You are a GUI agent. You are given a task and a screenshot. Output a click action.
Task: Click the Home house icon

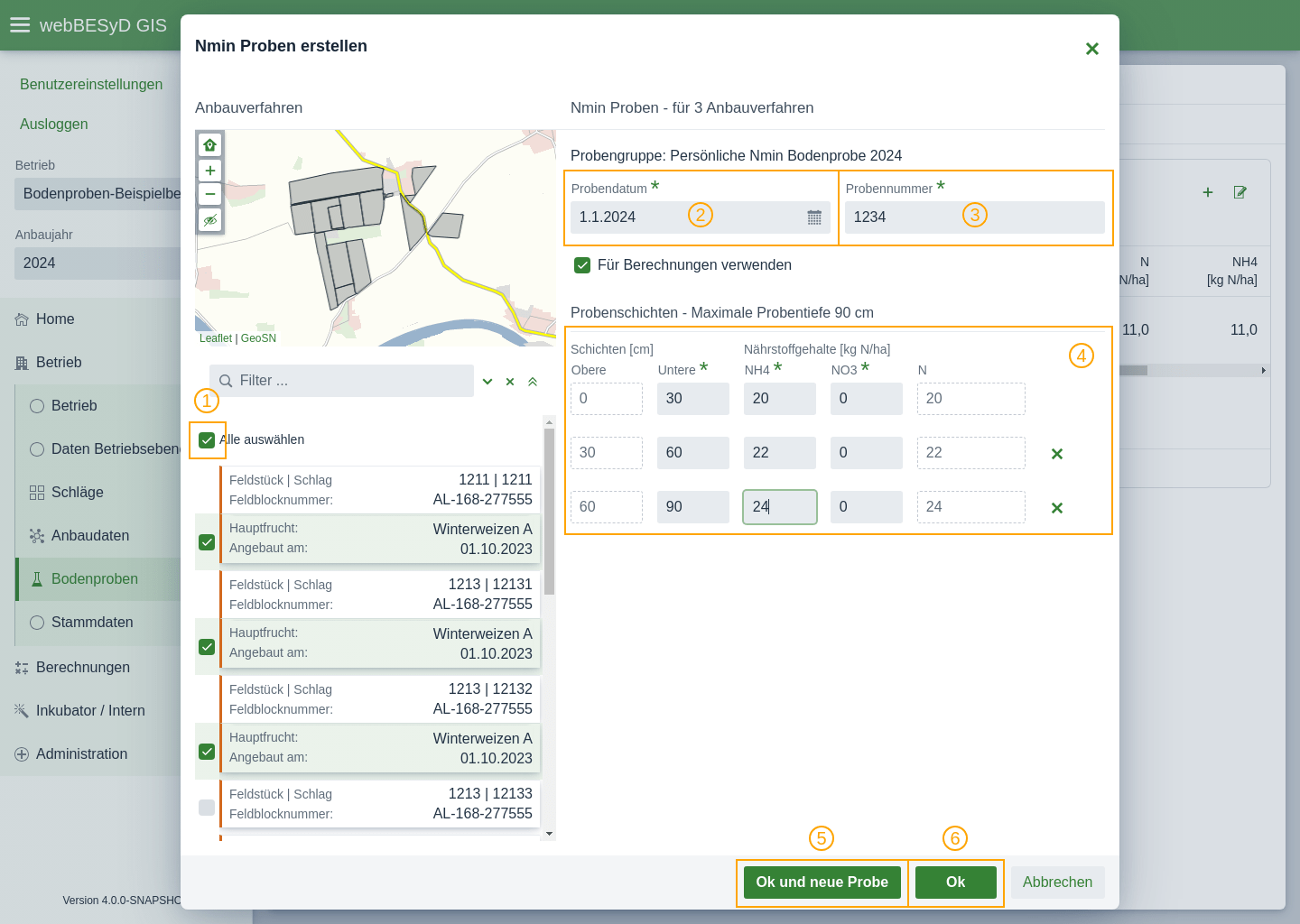point(22,319)
